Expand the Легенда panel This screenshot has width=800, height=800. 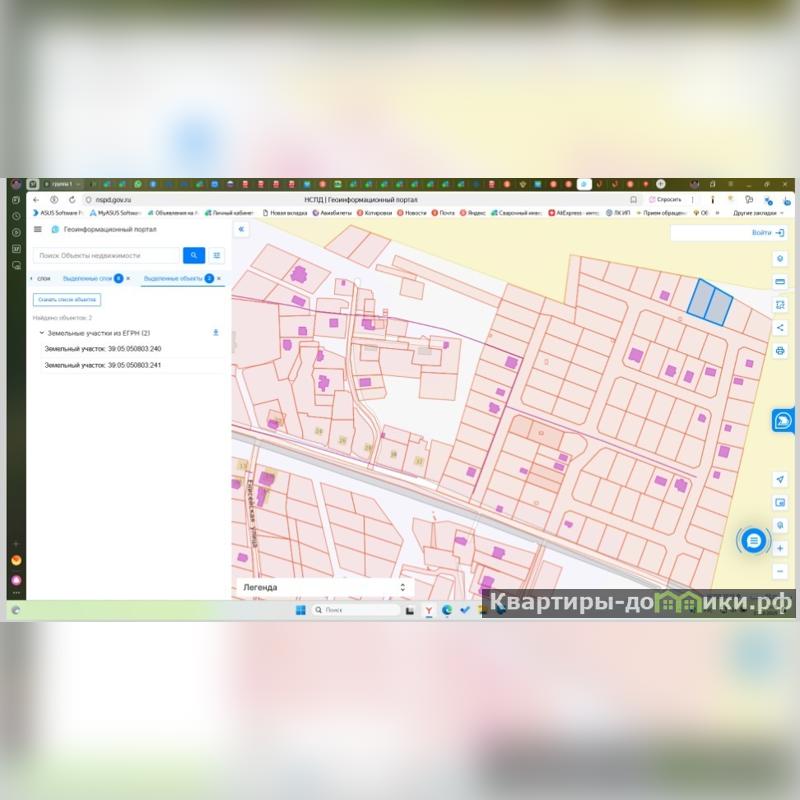403,588
